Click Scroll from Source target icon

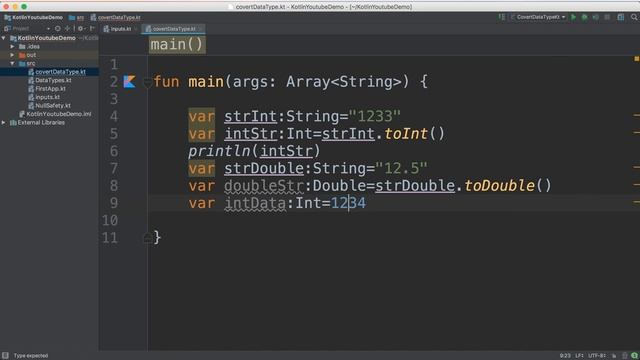(x=58, y=29)
